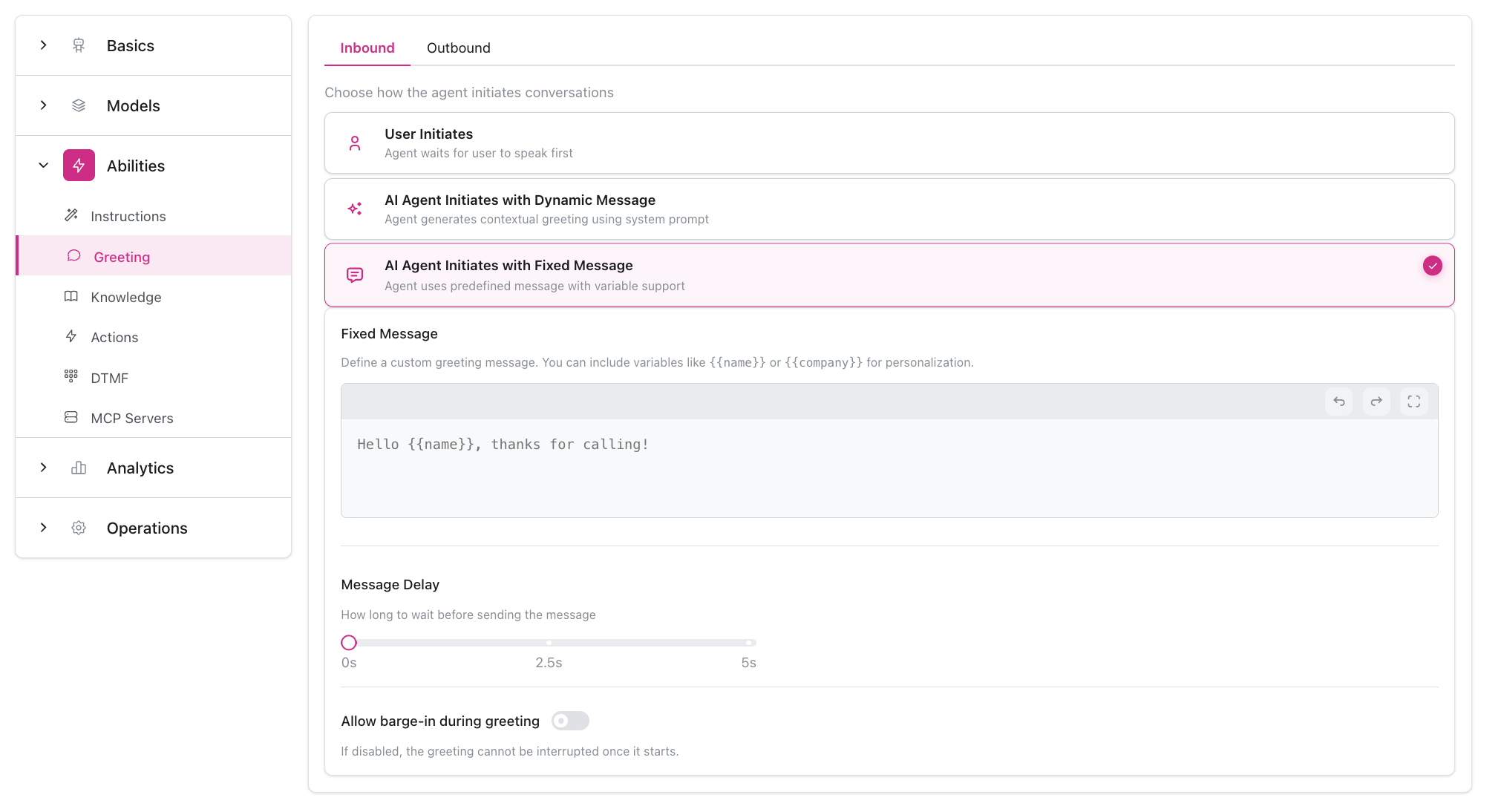Switch to the Outbound tab

pos(458,48)
